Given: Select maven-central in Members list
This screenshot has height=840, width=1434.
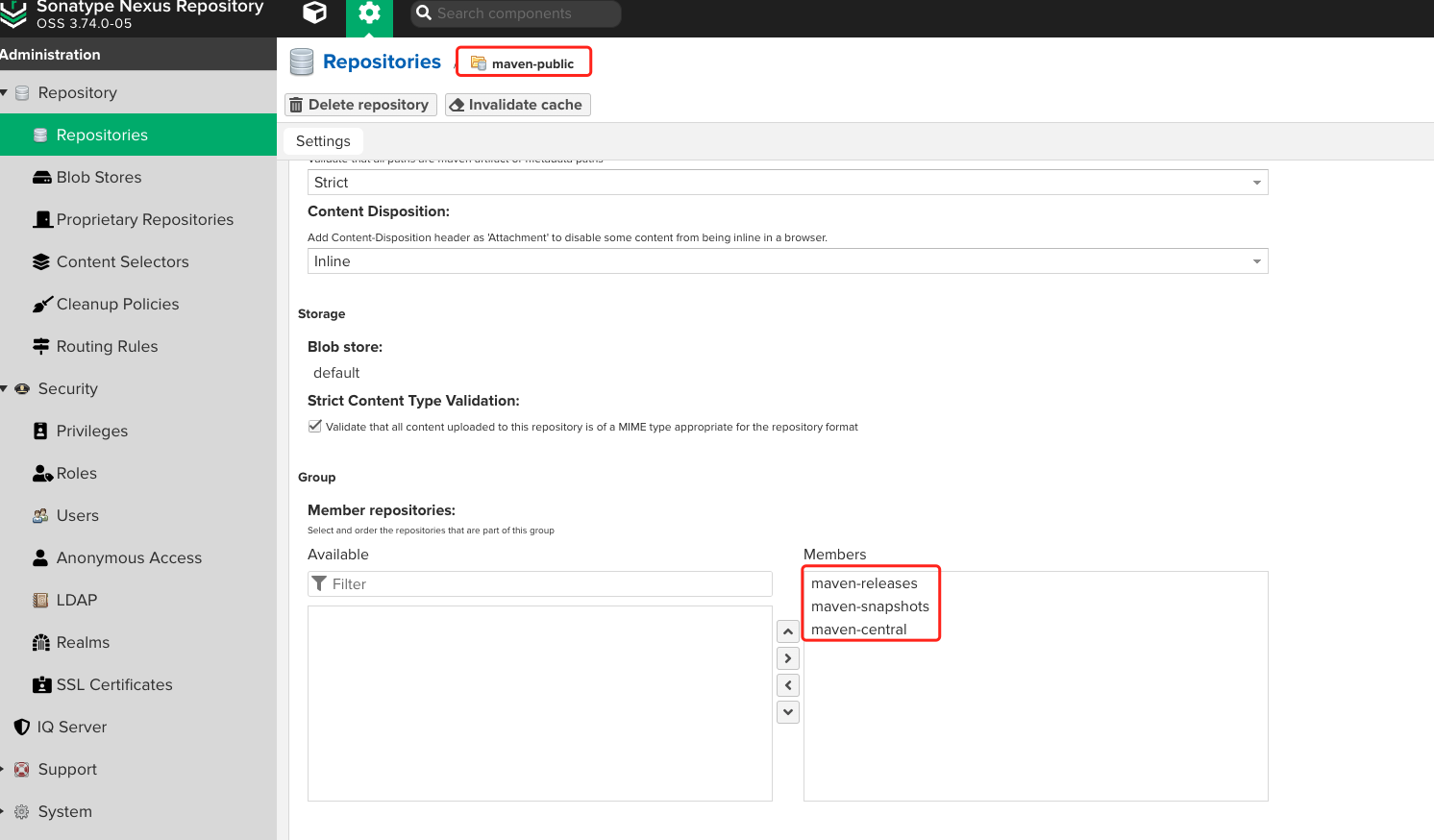Looking at the screenshot, I should (x=858, y=630).
